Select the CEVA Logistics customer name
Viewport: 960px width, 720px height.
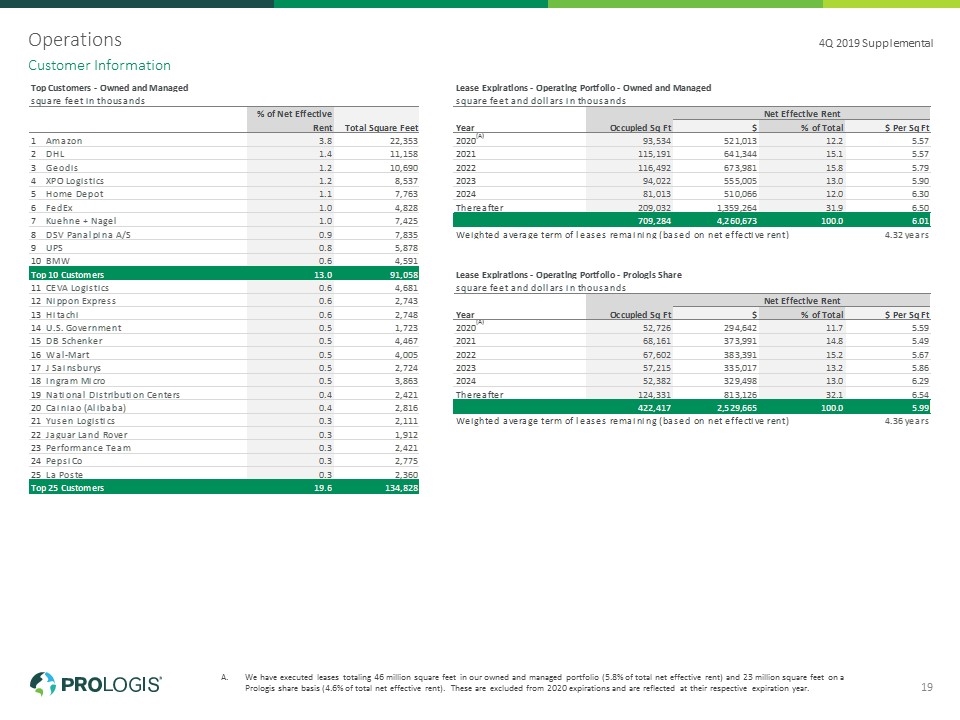(77, 288)
